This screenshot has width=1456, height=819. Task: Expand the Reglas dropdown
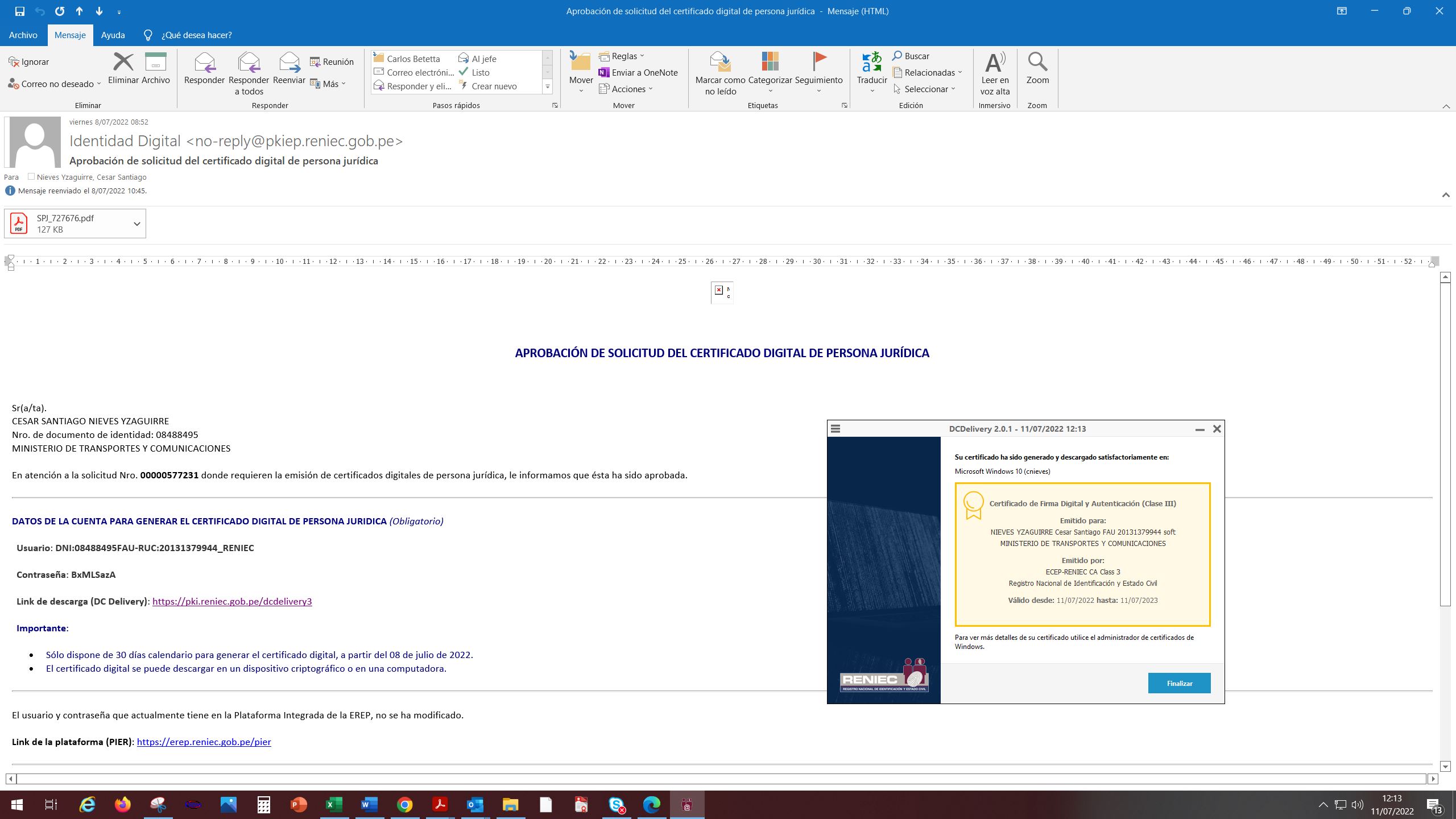click(x=642, y=56)
